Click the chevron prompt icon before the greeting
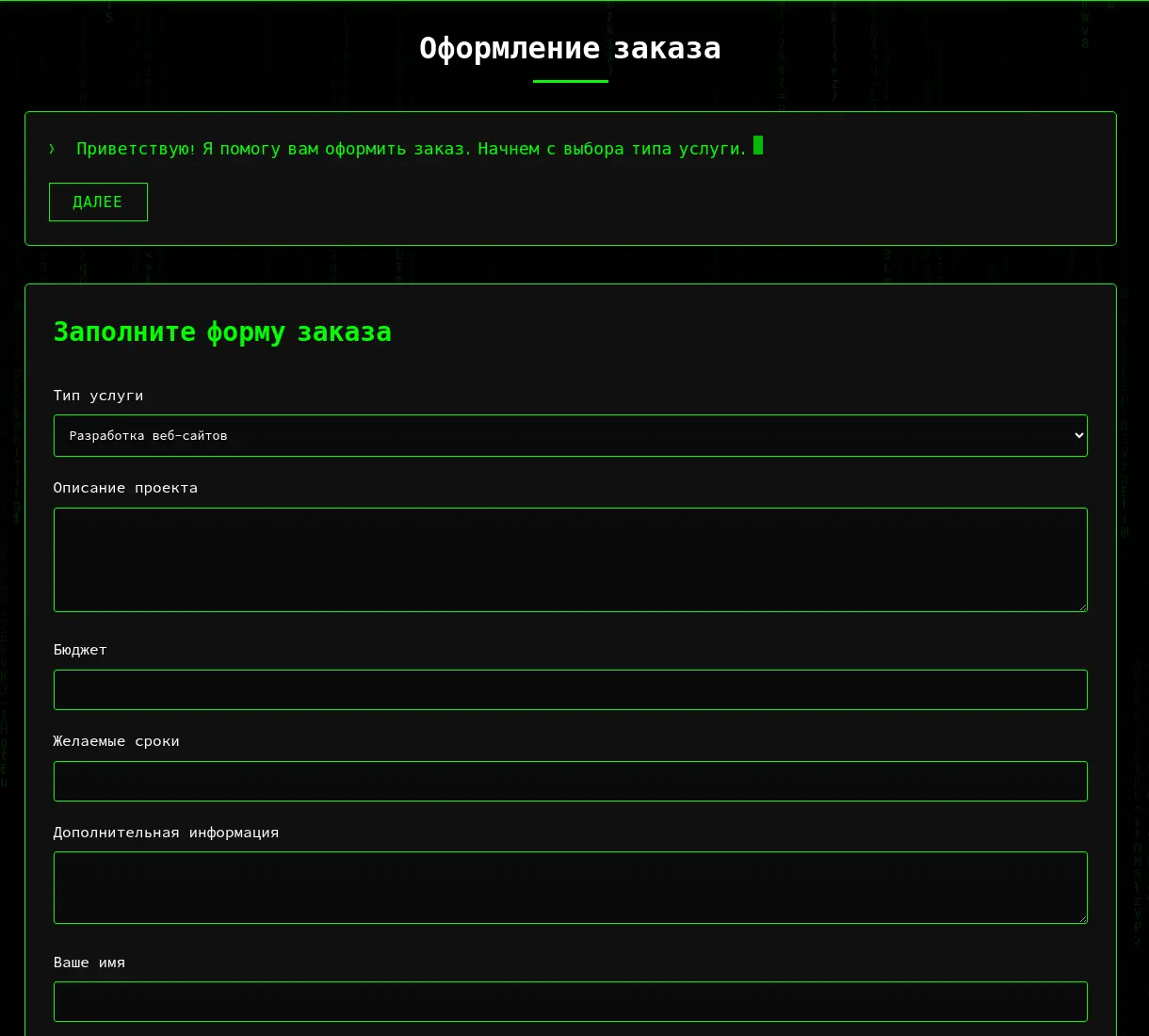The height and width of the screenshot is (1036, 1149). point(52,149)
